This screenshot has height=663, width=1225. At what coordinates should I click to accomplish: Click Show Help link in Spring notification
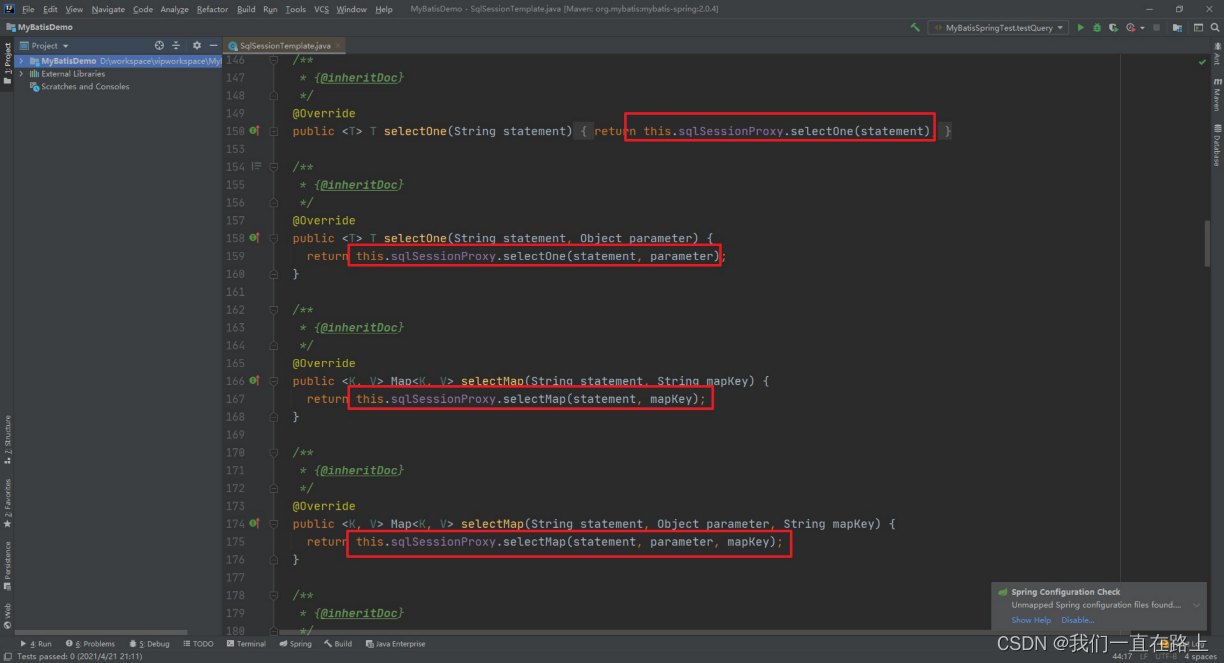click(x=1031, y=620)
